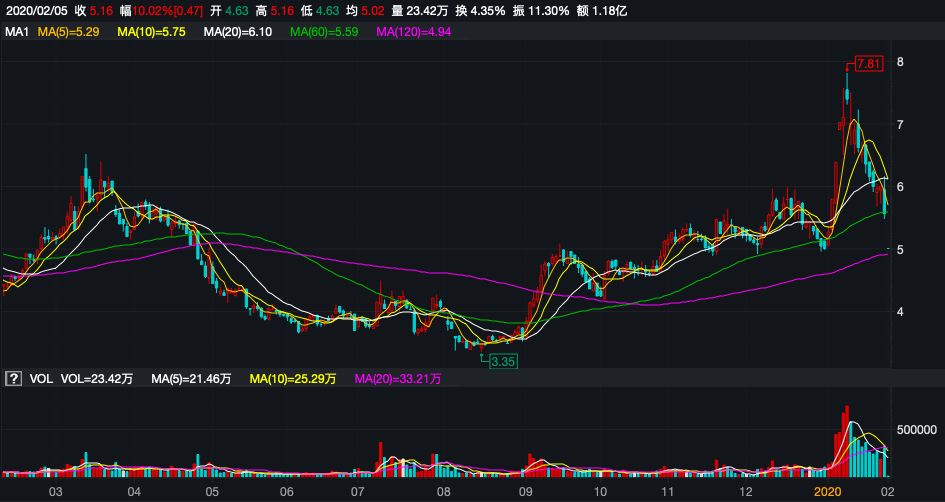Viewport: 945px width, 502px height.
Task: Select the green MA(60)=5.59 label
Action: pyautogui.click(x=324, y=32)
